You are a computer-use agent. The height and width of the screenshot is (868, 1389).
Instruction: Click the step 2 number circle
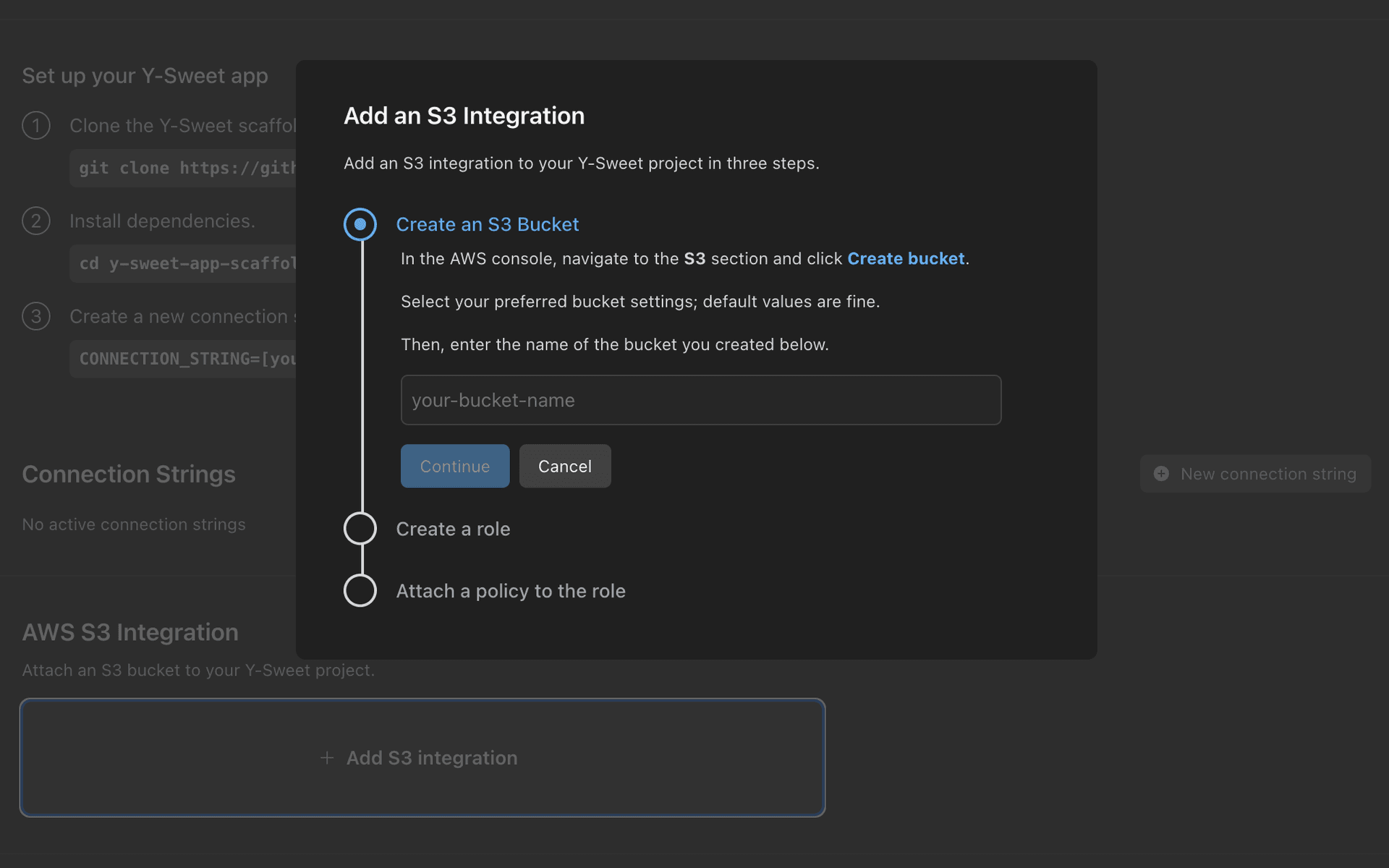[36, 221]
